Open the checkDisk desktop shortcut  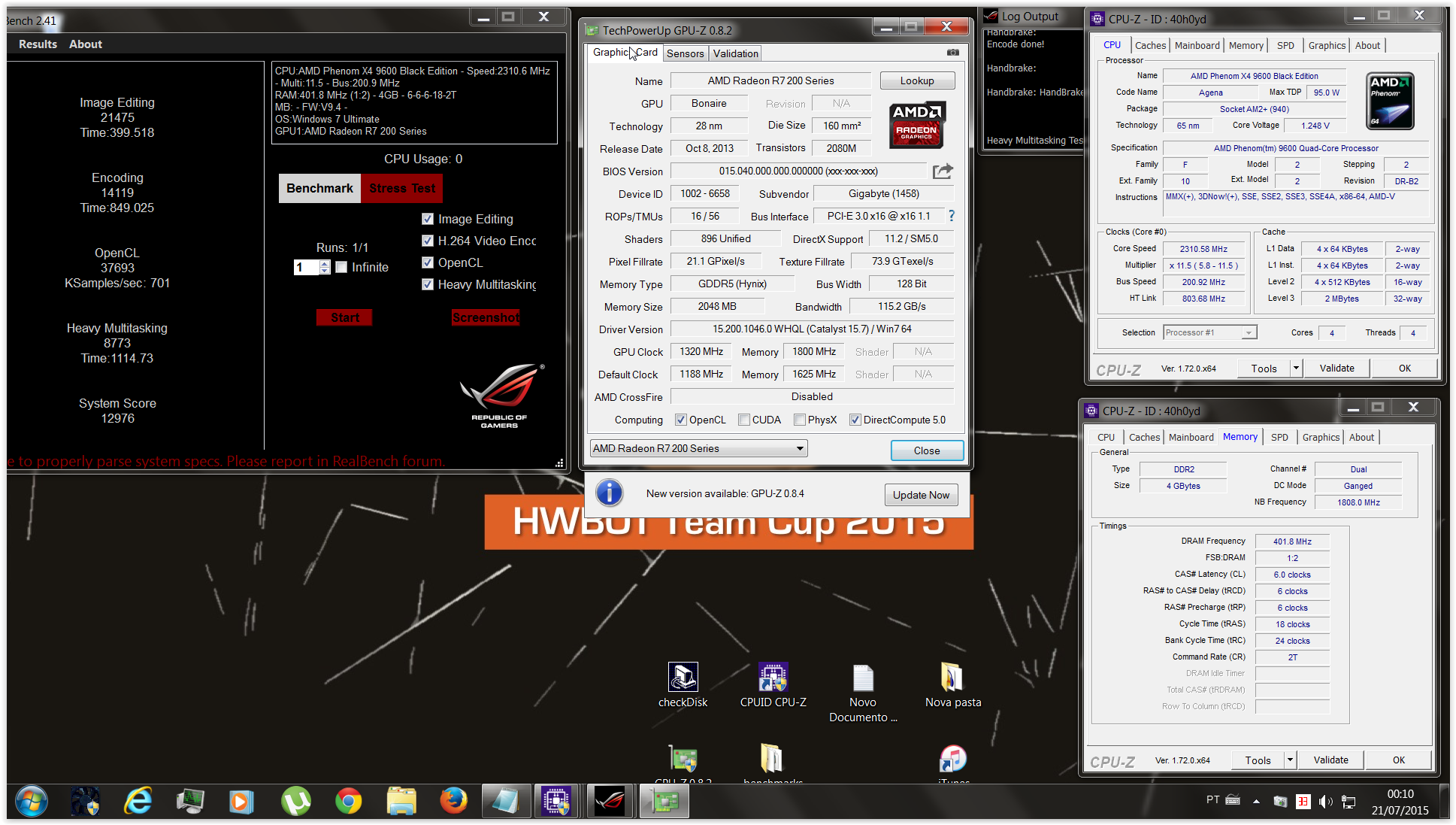(683, 686)
